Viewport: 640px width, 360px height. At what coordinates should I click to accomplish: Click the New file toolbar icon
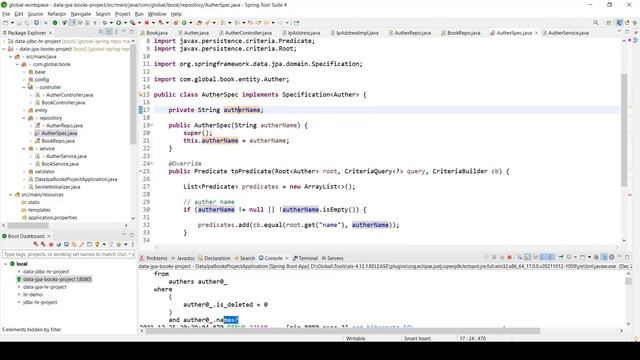click(x=6, y=23)
